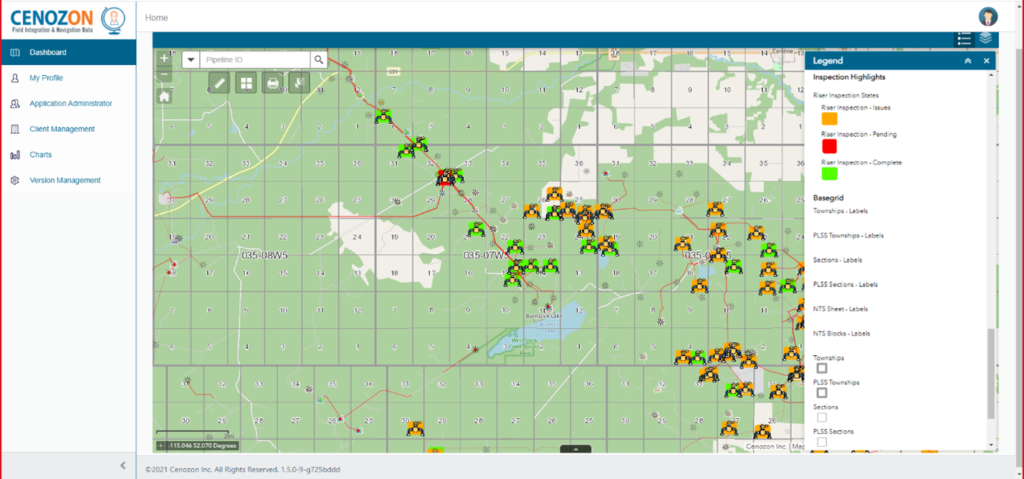Open the layer list stack icon
Viewport: 1024px width, 479px height.
click(987, 39)
